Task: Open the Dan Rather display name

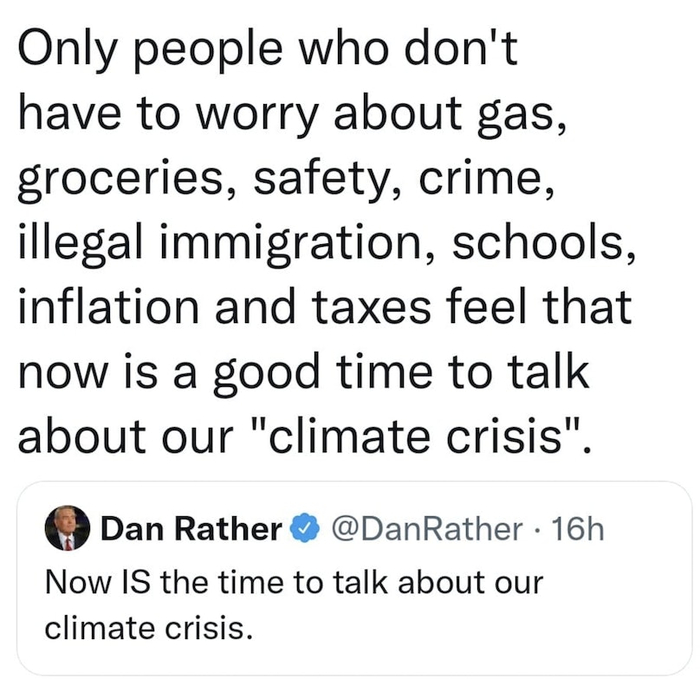Action: coord(191,529)
